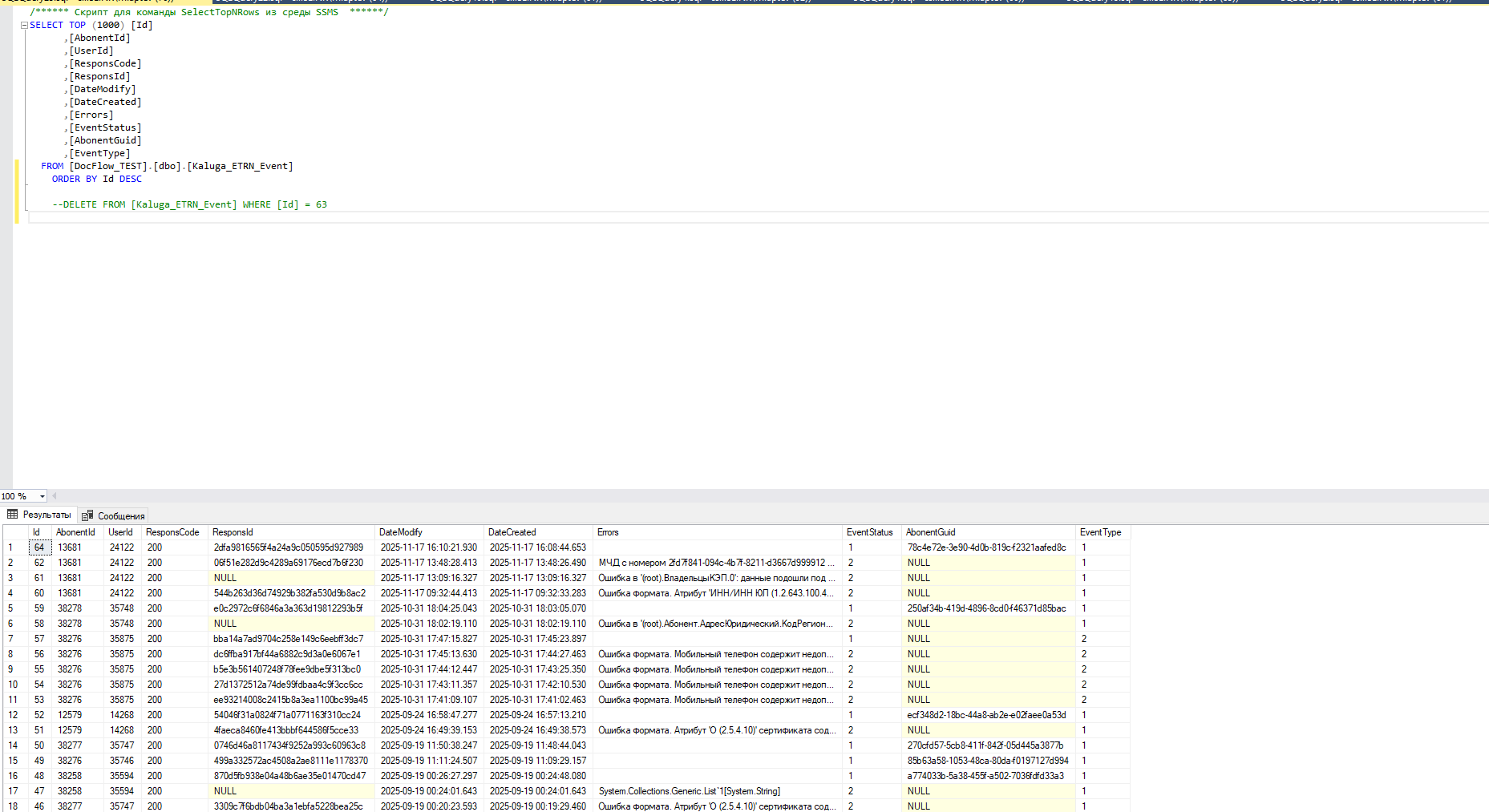Select result row number 12 header
This screenshot has height=812, width=1489.
(15, 715)
